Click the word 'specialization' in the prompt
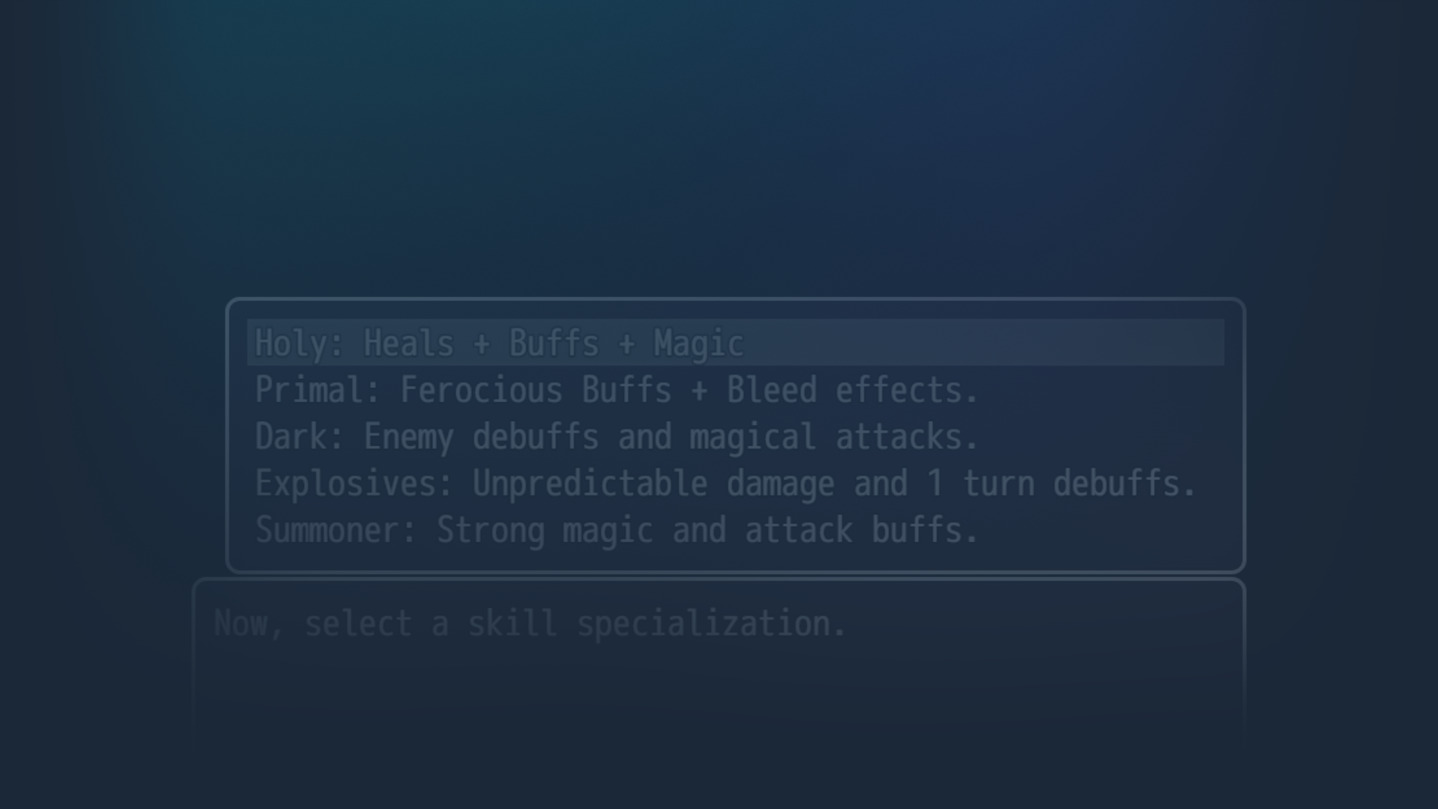Viewport: 1438px width, 809px height. coord(711,624)
